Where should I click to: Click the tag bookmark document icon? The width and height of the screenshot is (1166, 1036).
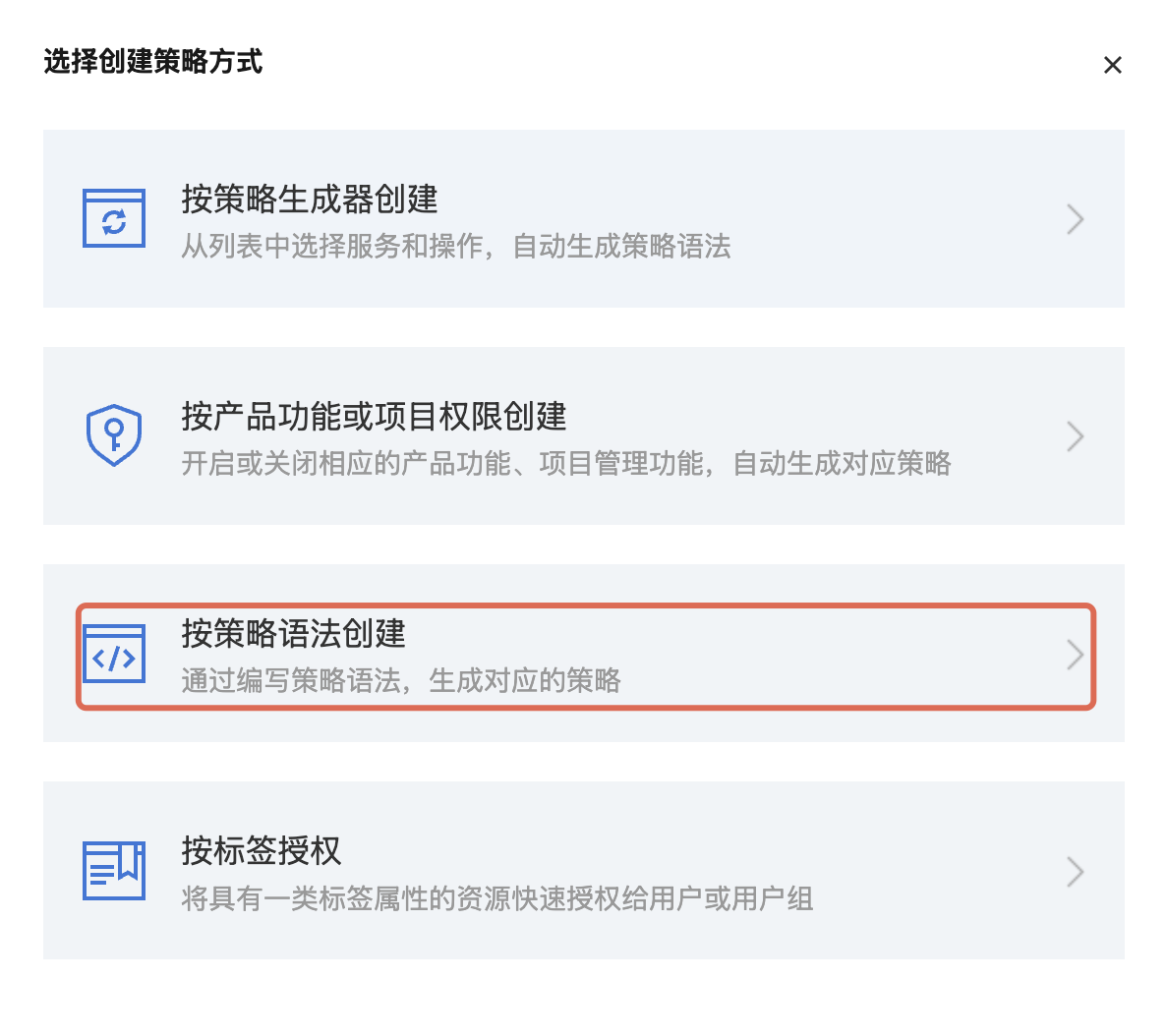click(x=114, y=870)
